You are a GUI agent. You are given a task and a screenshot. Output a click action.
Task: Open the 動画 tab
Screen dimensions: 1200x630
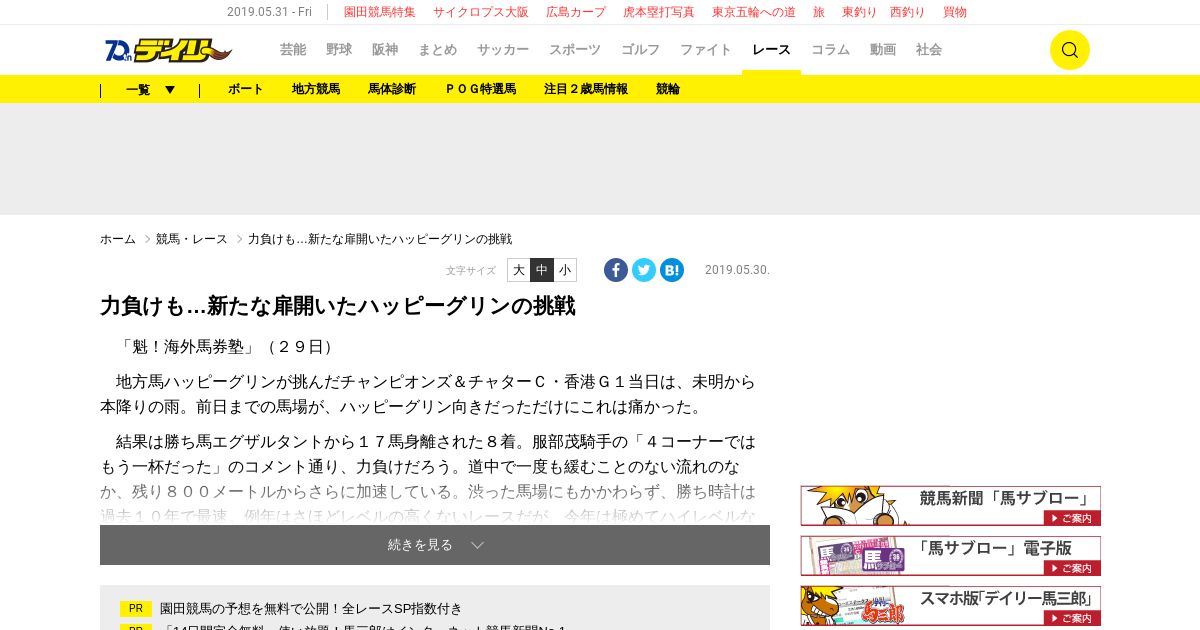tap(883, 50)
